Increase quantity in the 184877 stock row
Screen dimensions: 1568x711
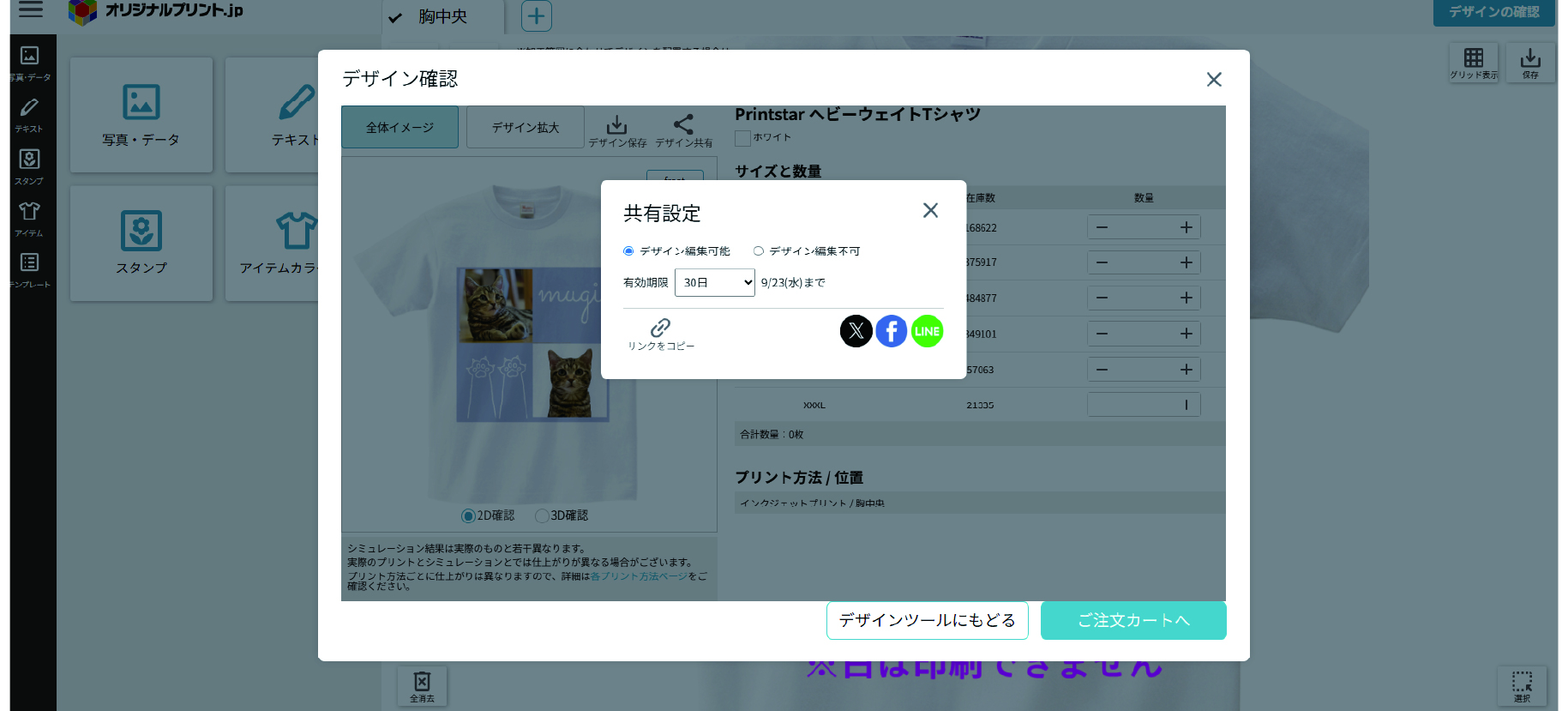click(1187, 298)
